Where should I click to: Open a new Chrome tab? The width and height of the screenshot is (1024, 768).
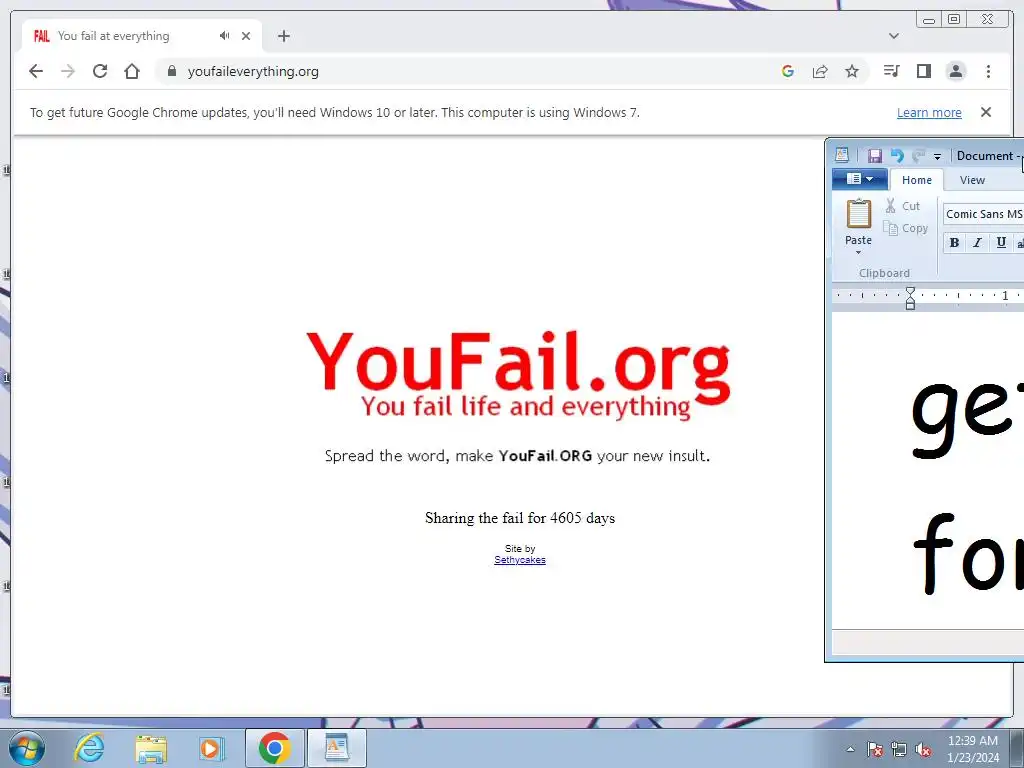283,36
